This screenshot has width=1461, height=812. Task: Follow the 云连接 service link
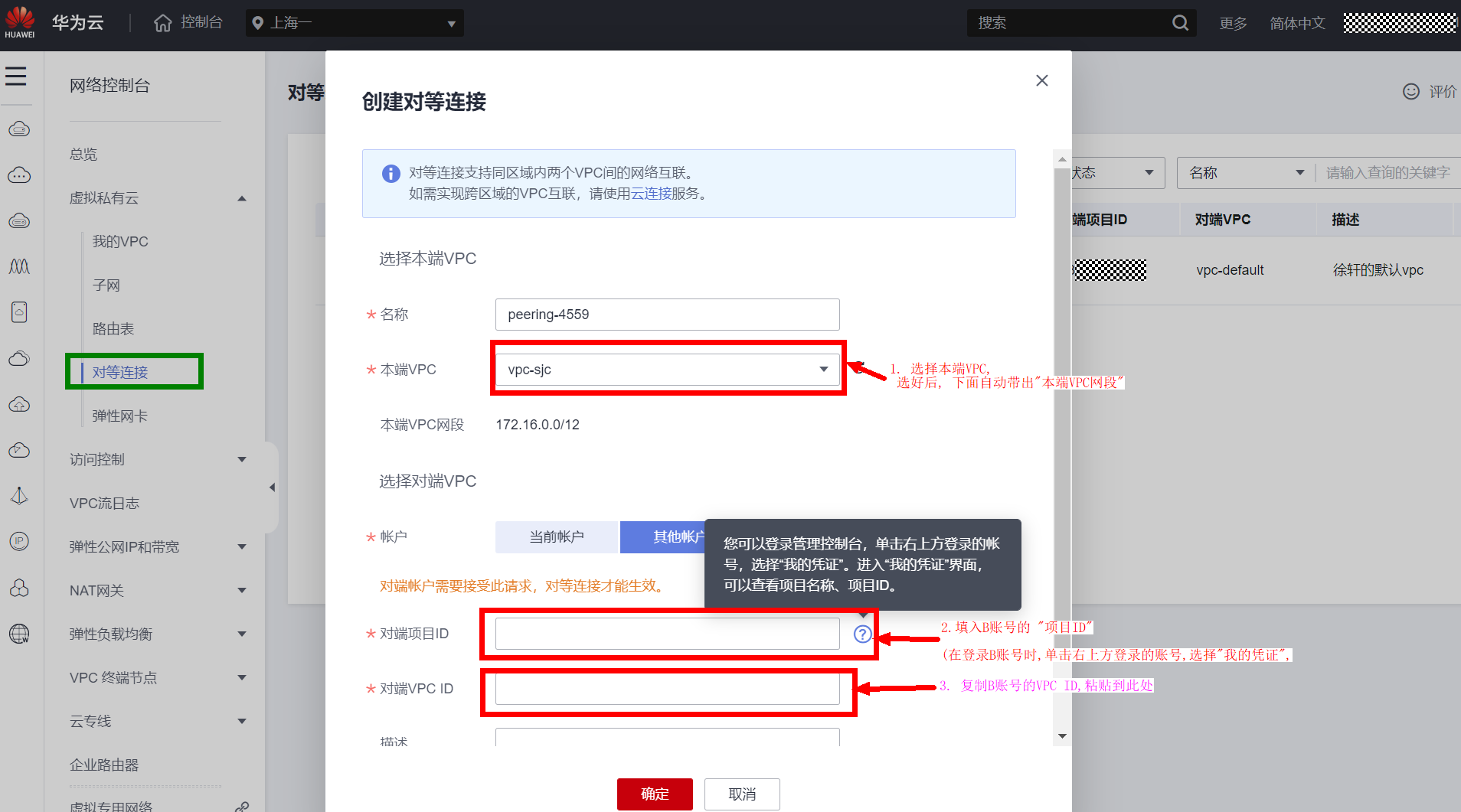tap(651, 194)
